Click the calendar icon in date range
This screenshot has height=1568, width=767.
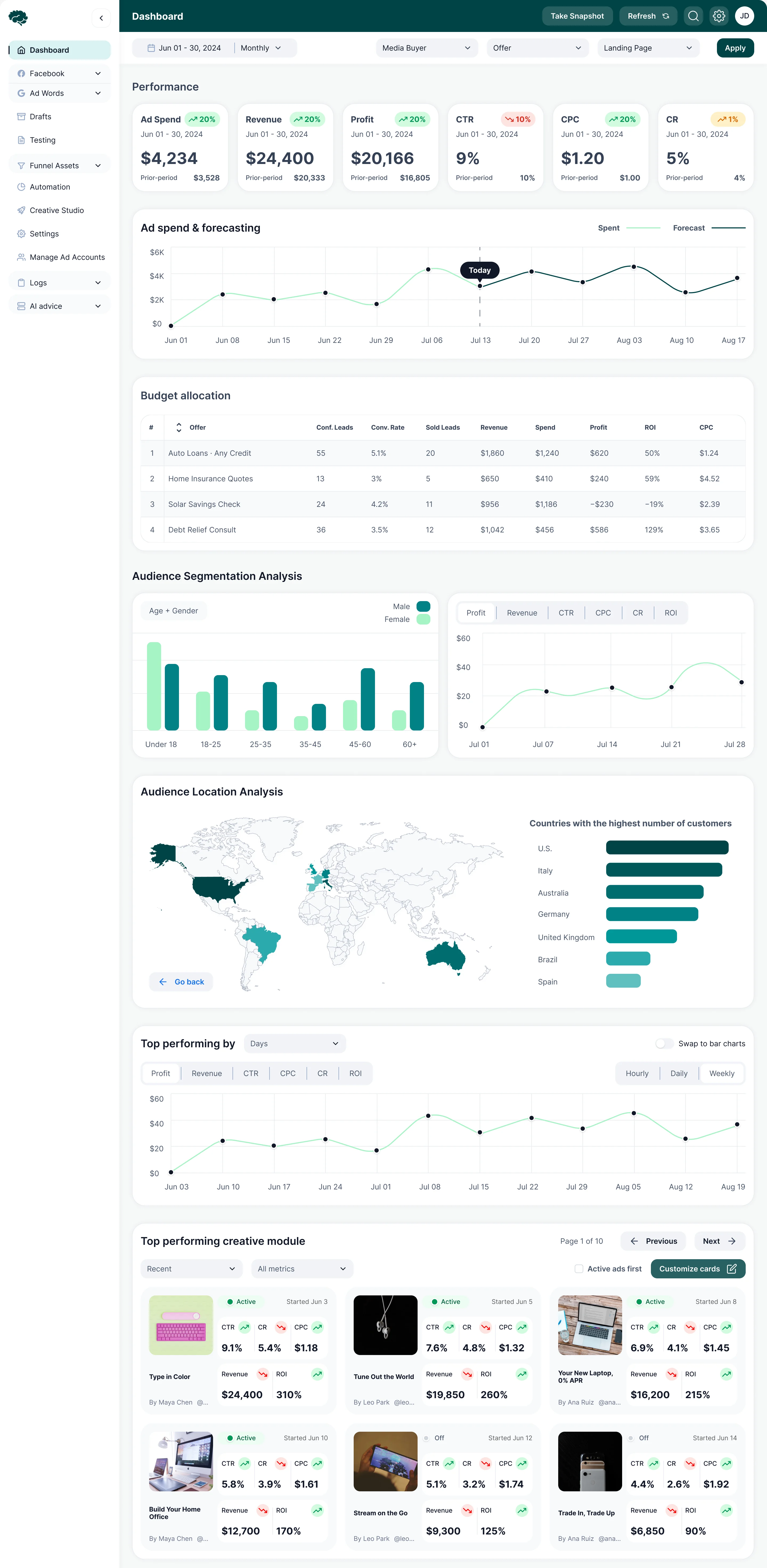pyautogui.click(x=151, y=48)
